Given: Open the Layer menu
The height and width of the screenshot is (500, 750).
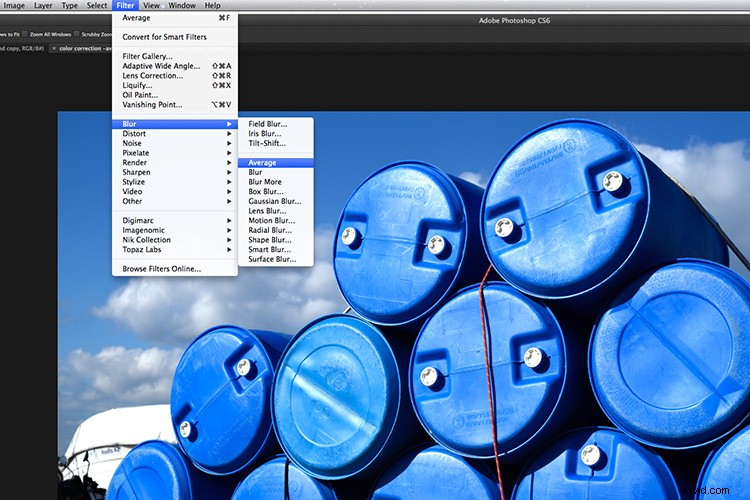Looking at the screenshot, I should (43, 5).
